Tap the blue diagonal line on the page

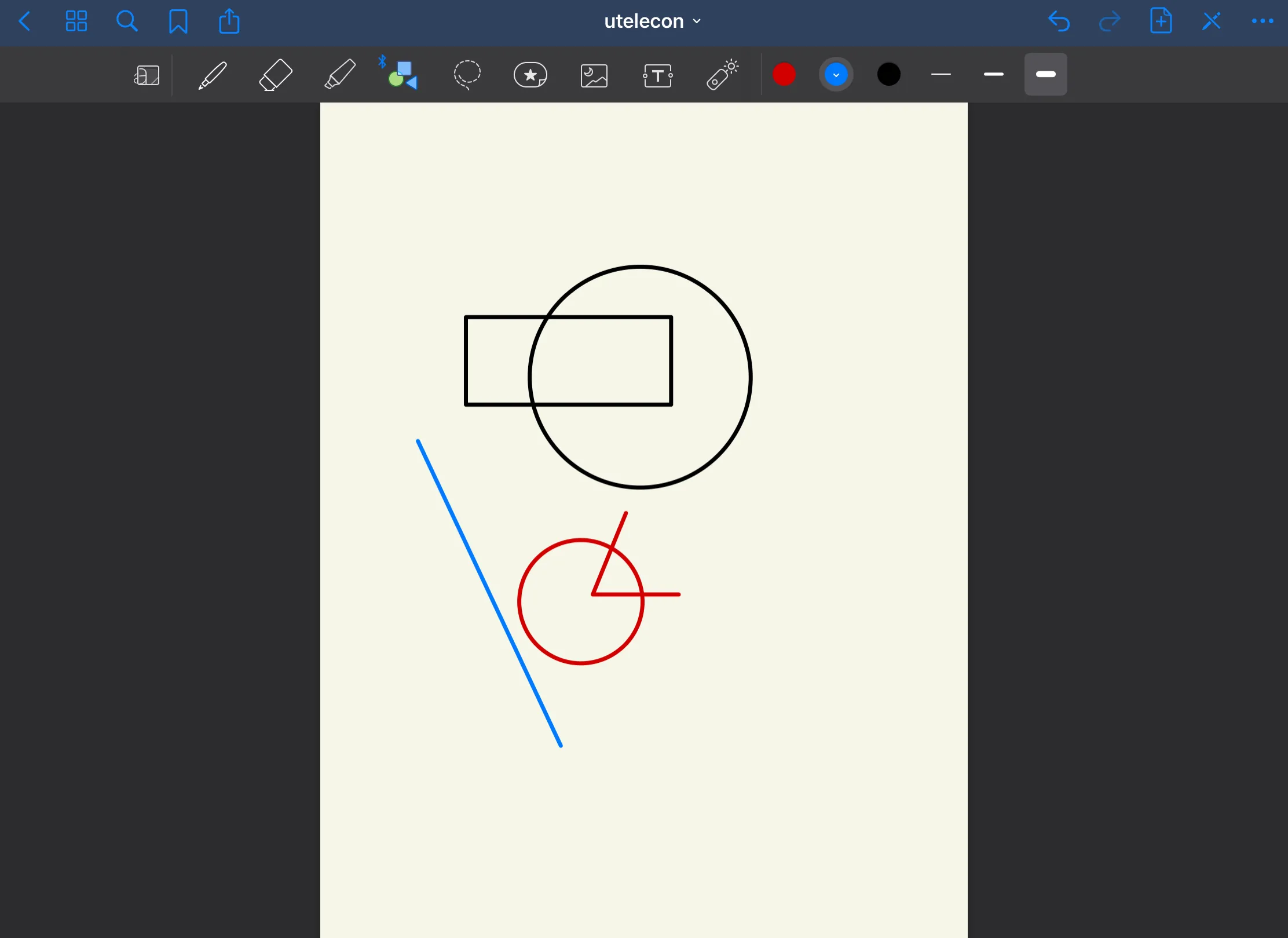(x=489, y=593)
